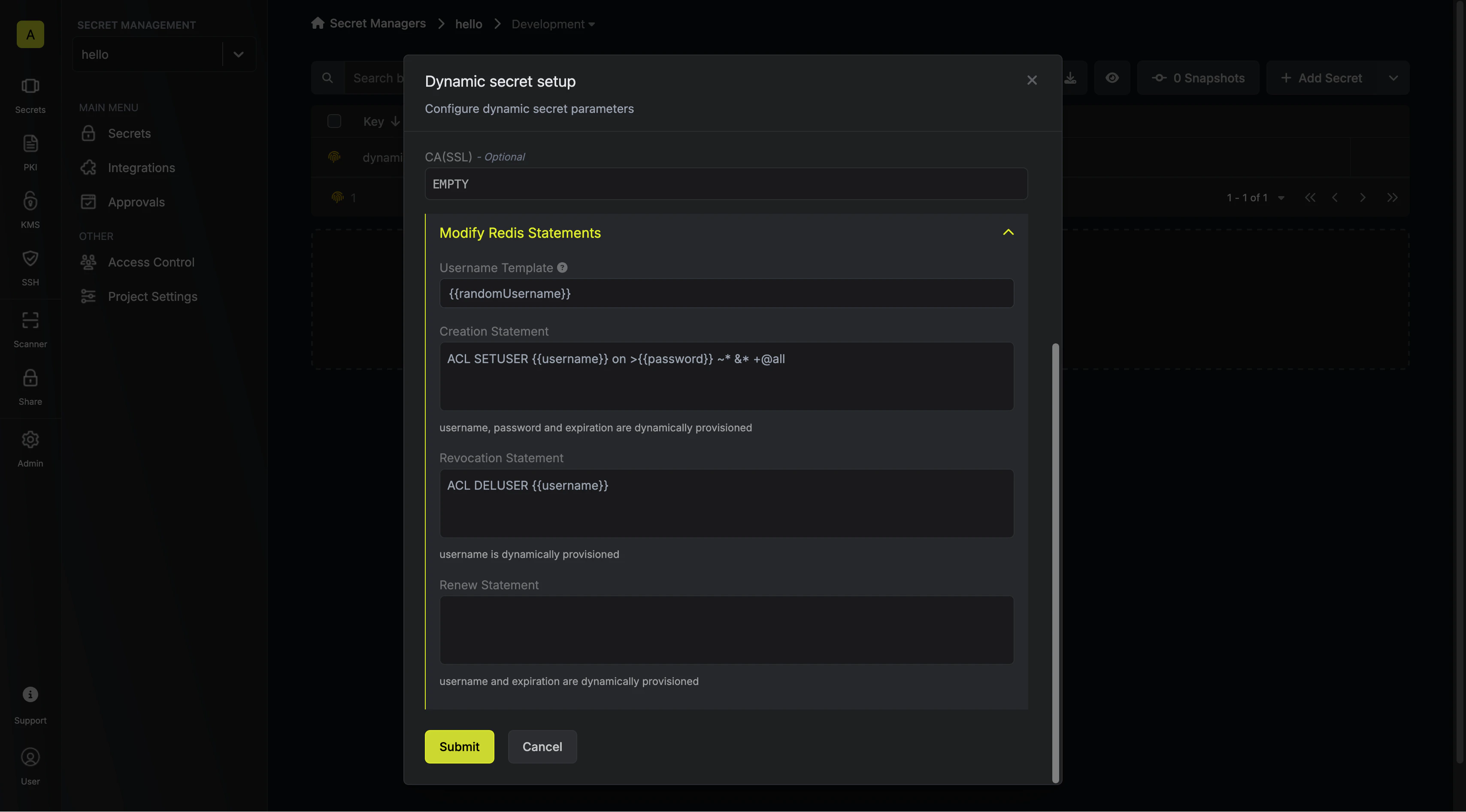
Task: Open Approvals in the main menu
Action: (x=136, y=202)
